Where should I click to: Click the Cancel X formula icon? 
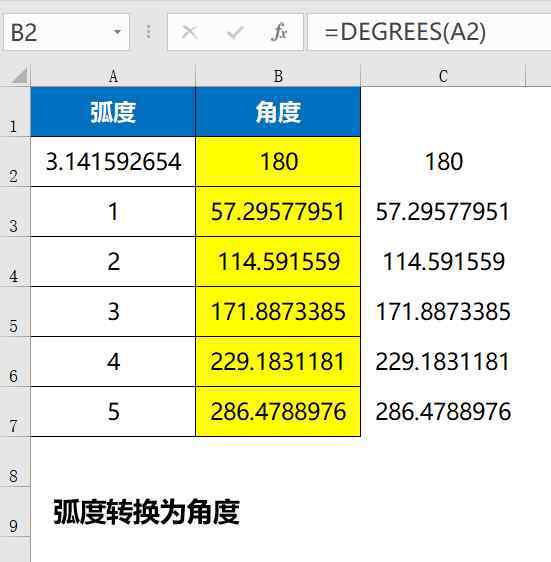tap(189, 32)
